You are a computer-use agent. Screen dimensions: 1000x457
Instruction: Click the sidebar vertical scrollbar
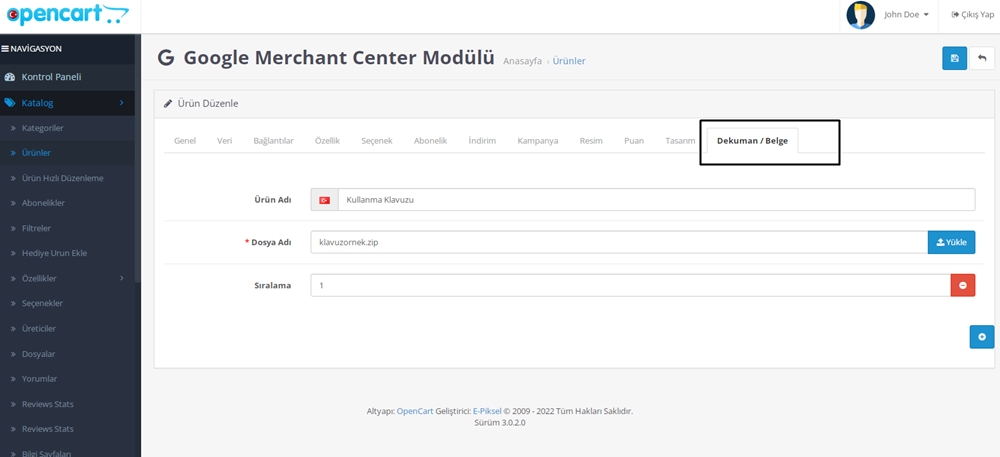point(138,158)
